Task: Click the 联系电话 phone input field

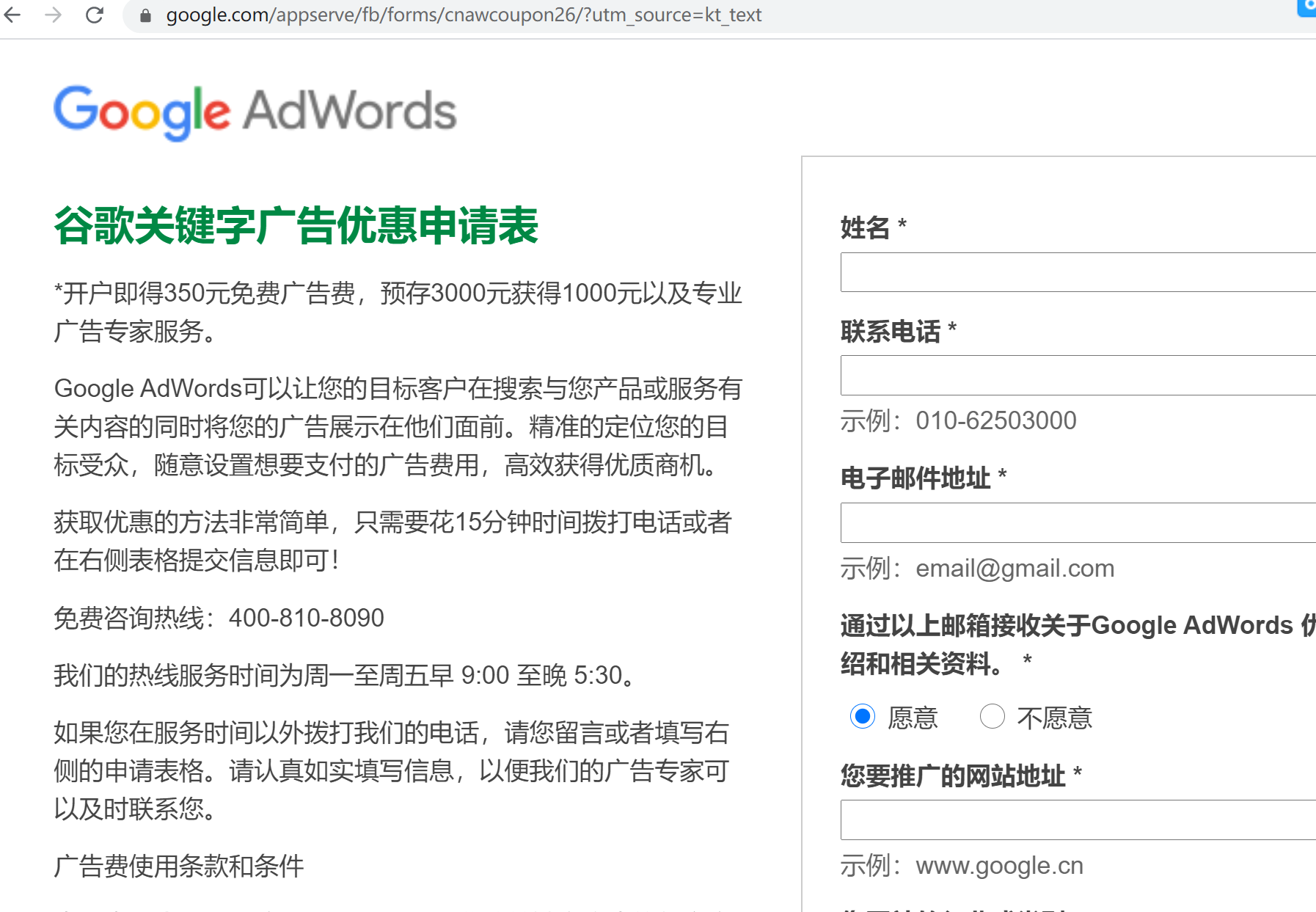Action: tap(1078, 376)
